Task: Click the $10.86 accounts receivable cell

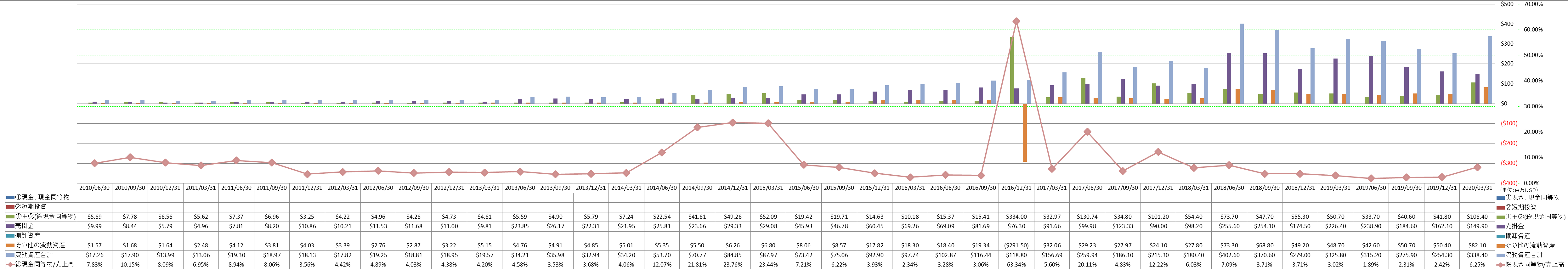Action: point(307,226)
